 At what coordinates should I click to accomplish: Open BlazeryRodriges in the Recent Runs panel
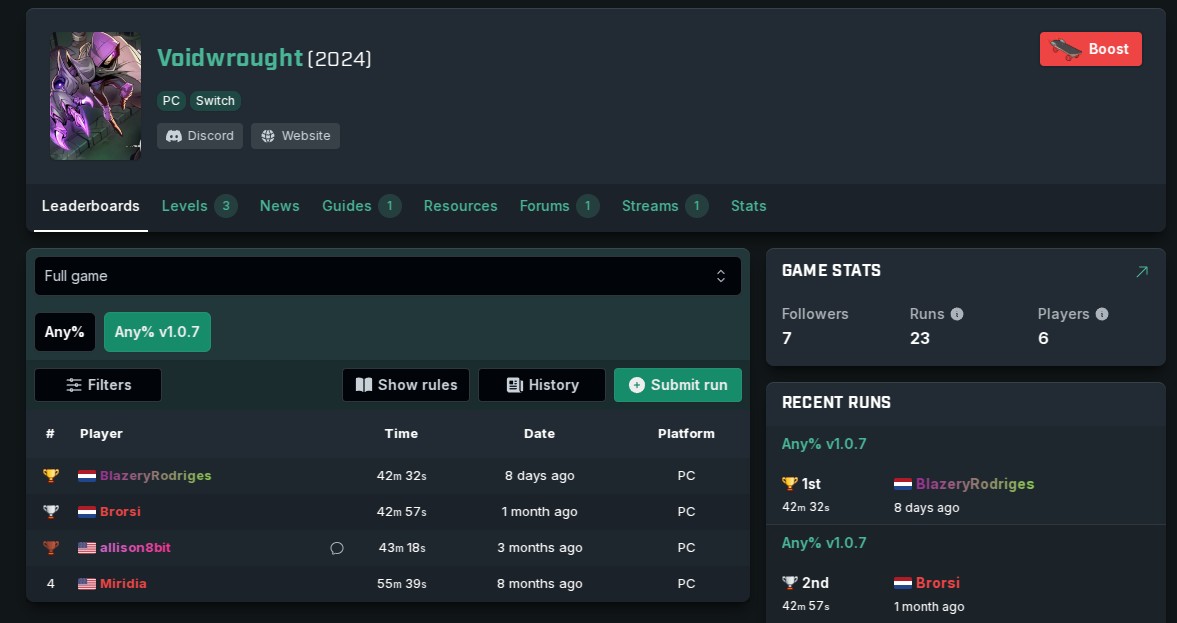click(974, 484)
